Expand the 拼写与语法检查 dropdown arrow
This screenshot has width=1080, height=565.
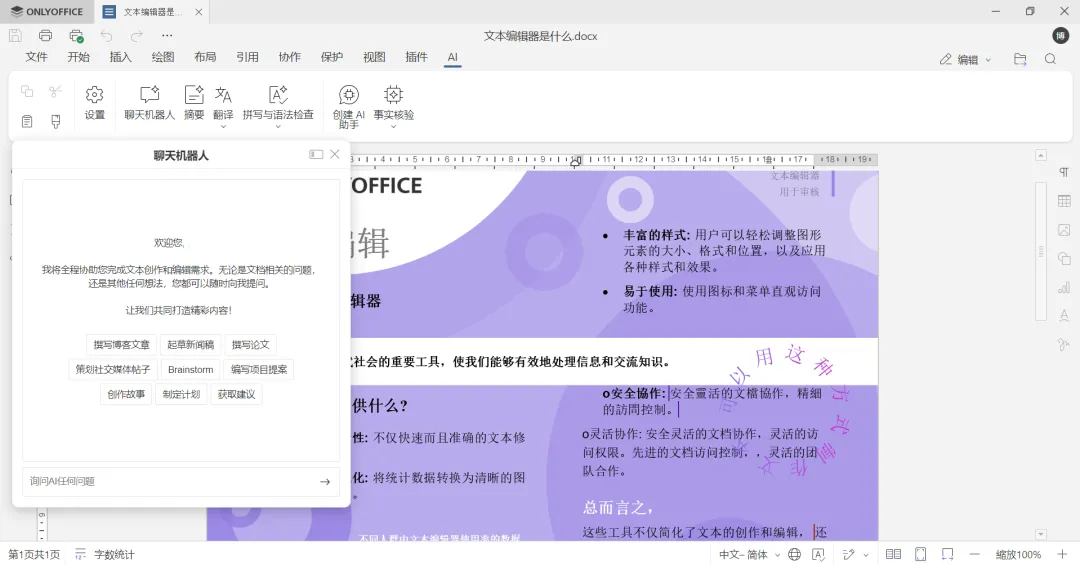coord(278,126)
